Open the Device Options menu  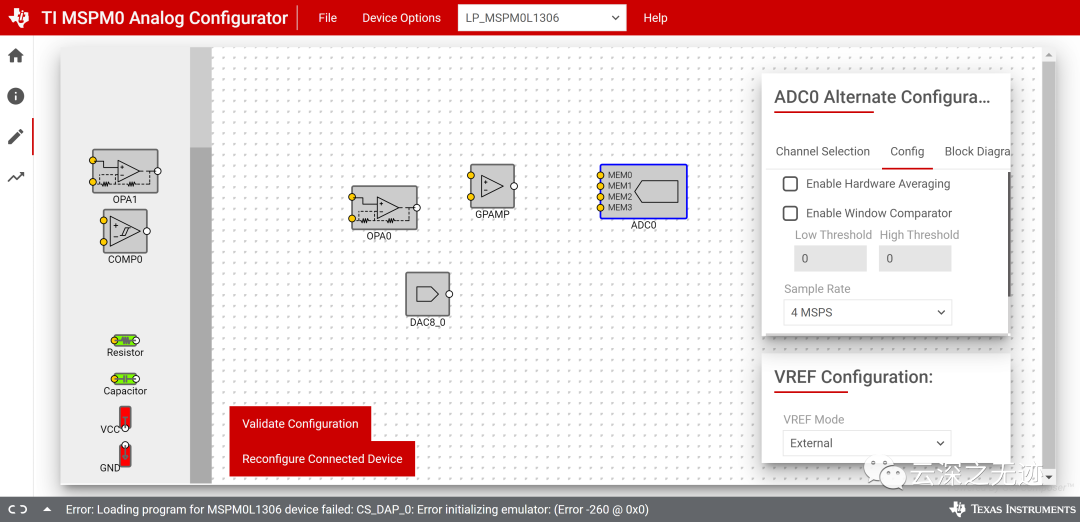click(402, 18)
